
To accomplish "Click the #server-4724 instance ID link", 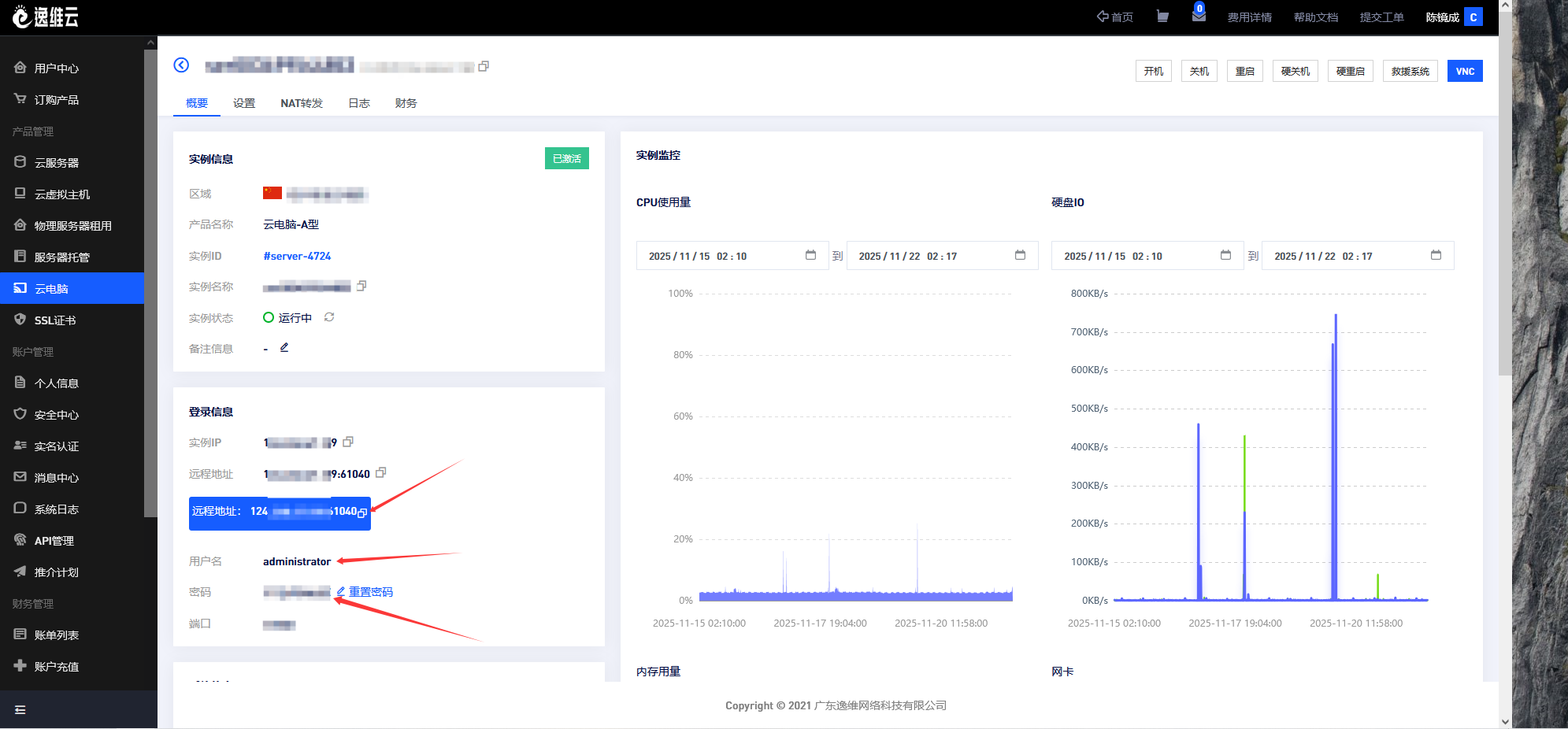I will [297, 256].
